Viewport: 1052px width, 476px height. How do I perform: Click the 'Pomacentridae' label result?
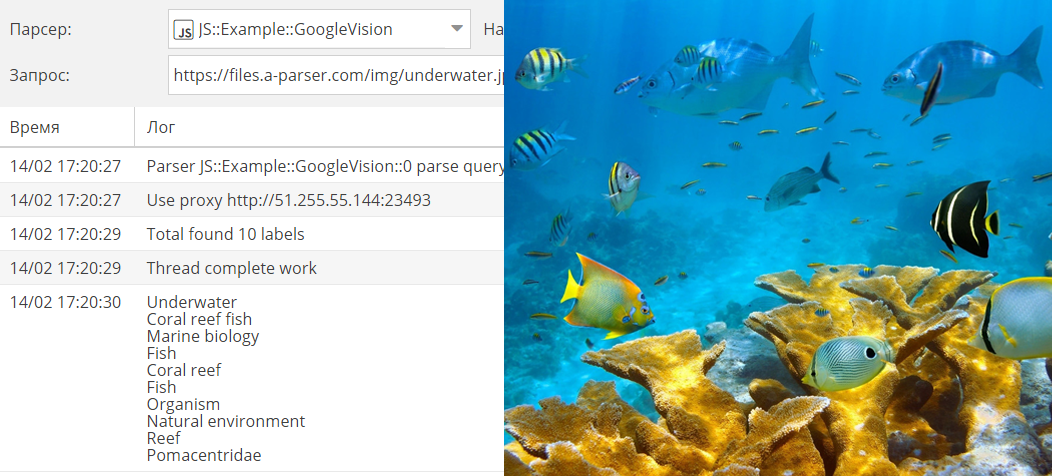pyautogui.click(x=204, y=455)
